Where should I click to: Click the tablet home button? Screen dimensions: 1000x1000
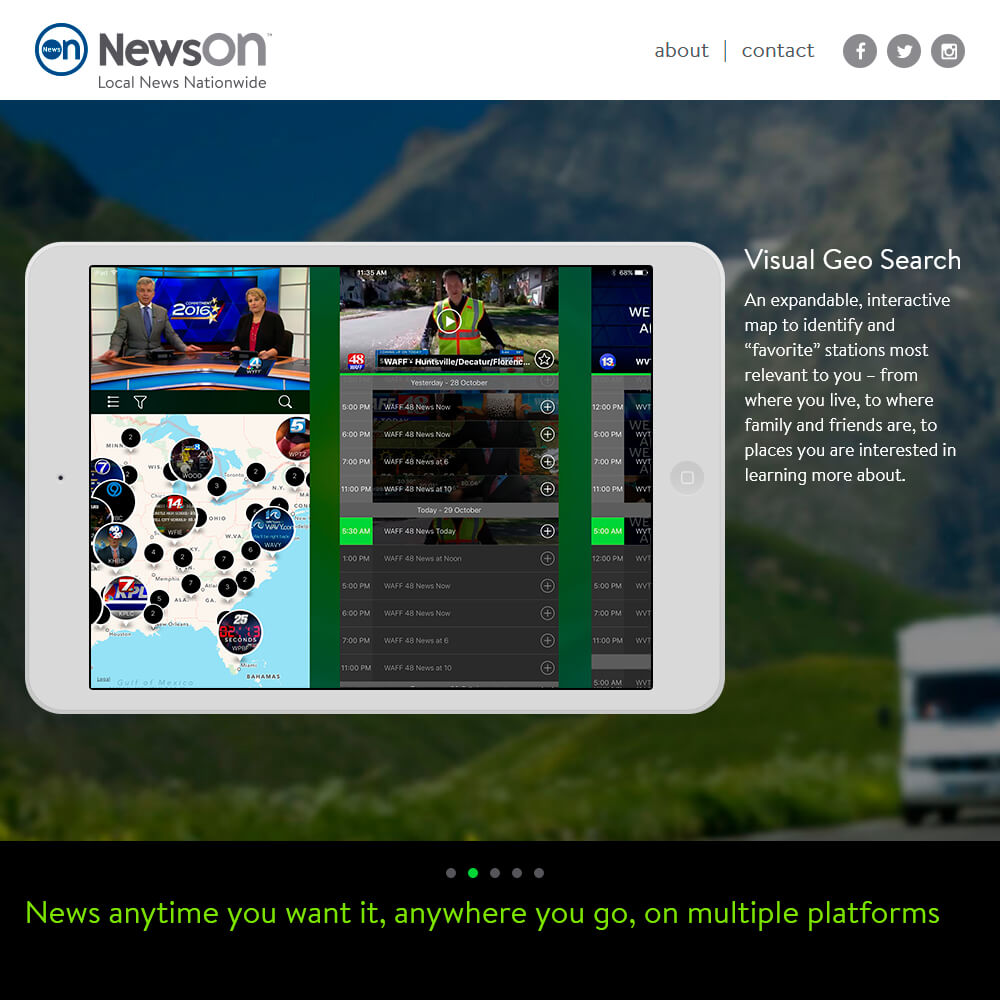pyautogui.click(x=687, y=477)
